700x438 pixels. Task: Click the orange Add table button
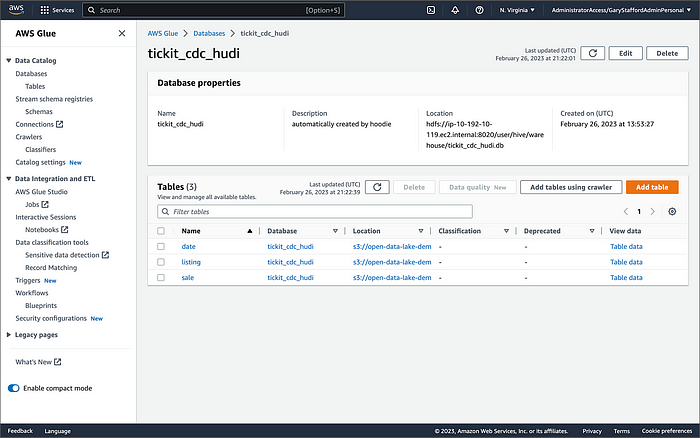(652, 187)
